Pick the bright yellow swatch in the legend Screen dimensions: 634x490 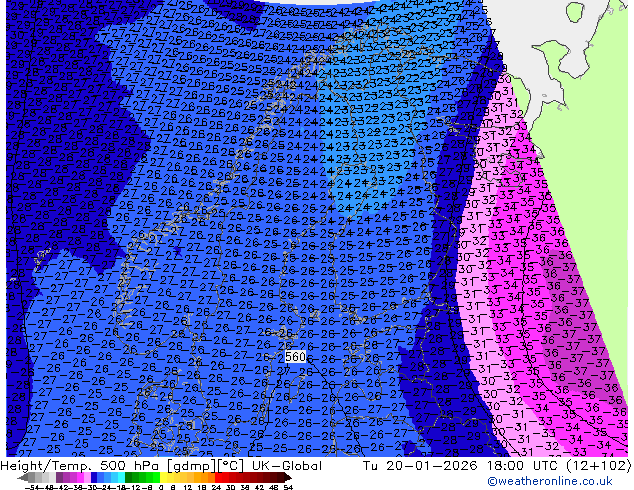(163, 478)
